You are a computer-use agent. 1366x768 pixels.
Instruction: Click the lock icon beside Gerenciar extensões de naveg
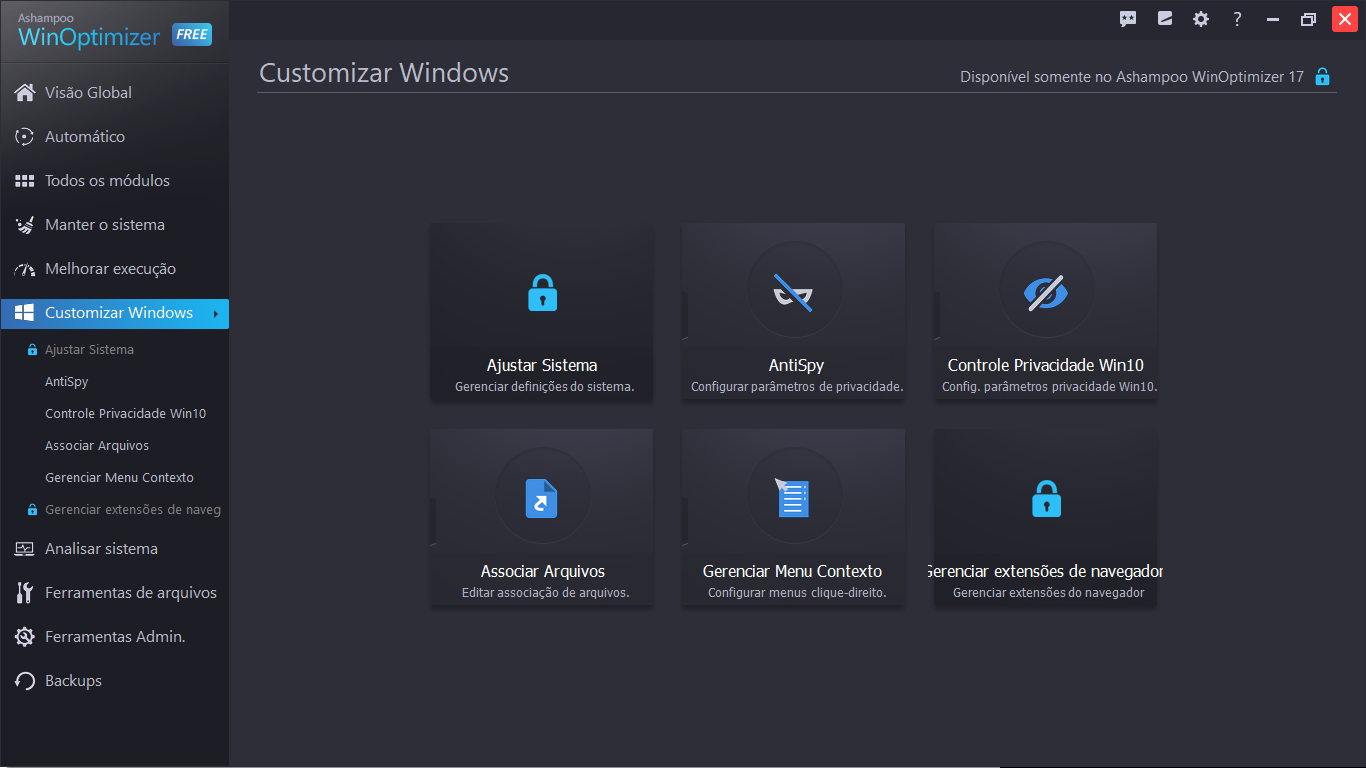(x=32, y=510)
